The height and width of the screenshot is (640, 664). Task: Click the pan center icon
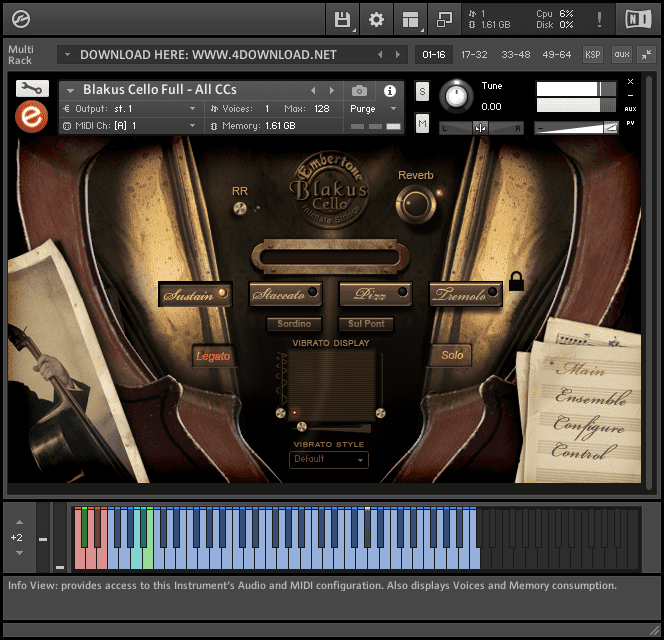[480, 128]
